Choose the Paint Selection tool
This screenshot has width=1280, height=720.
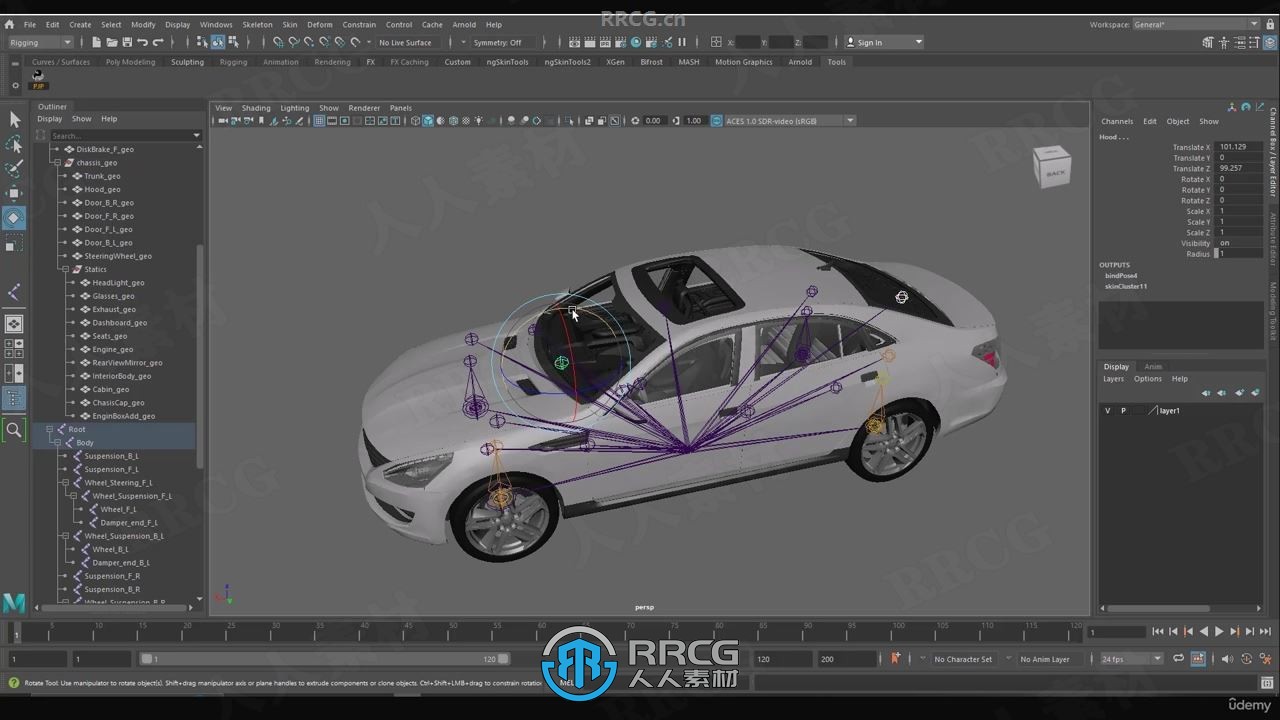[x=14, y=168]
